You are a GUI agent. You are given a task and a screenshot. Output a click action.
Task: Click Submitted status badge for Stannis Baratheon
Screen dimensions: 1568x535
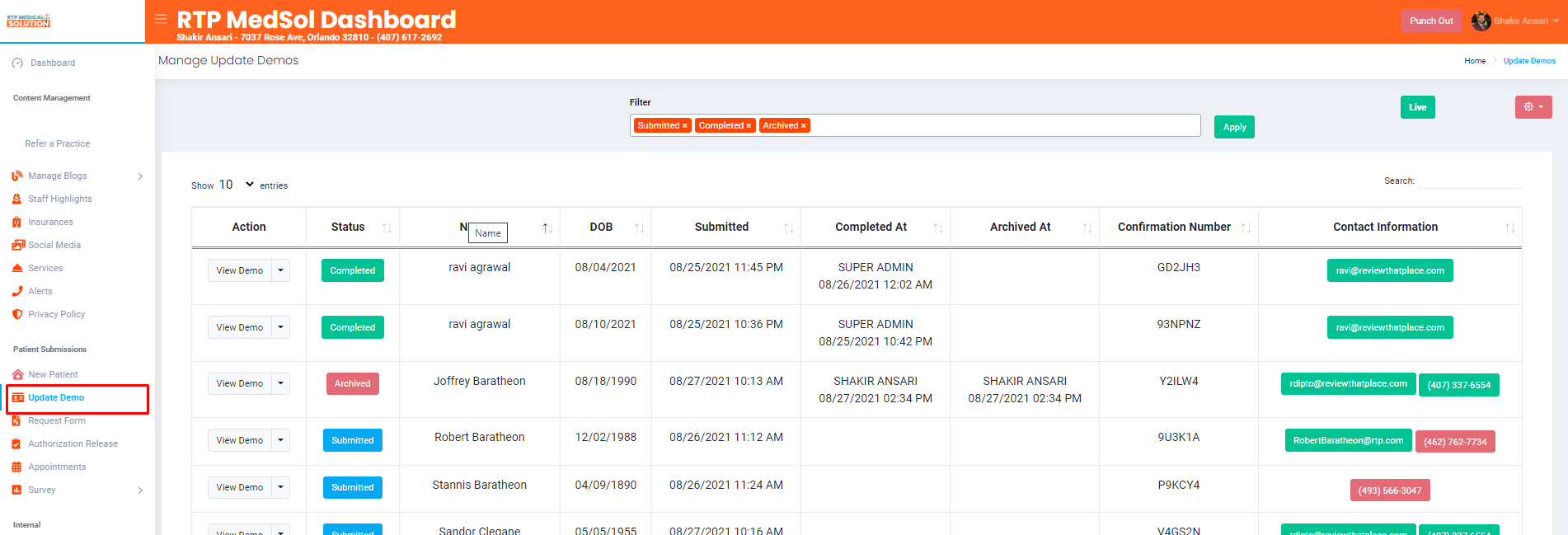point(353,487)
